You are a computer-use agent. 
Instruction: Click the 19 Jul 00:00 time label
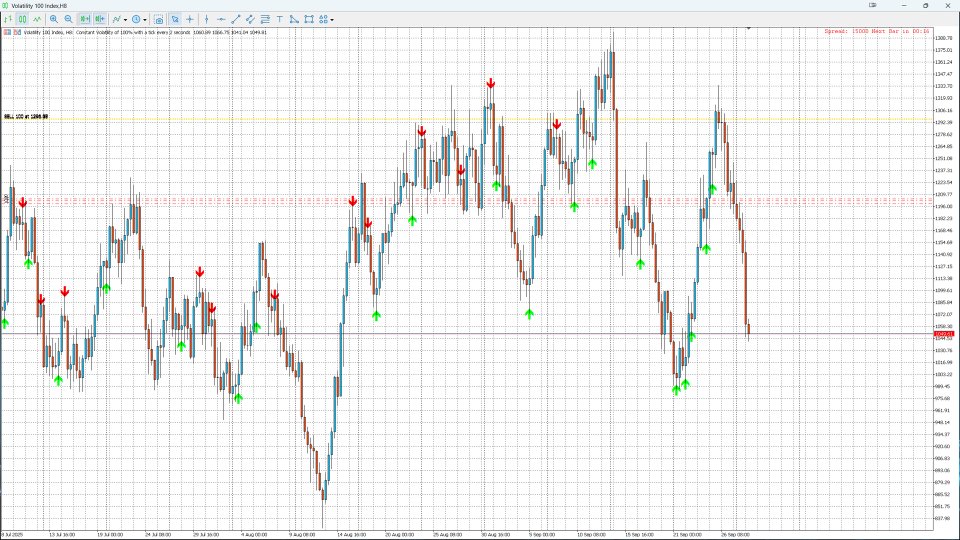110,534
